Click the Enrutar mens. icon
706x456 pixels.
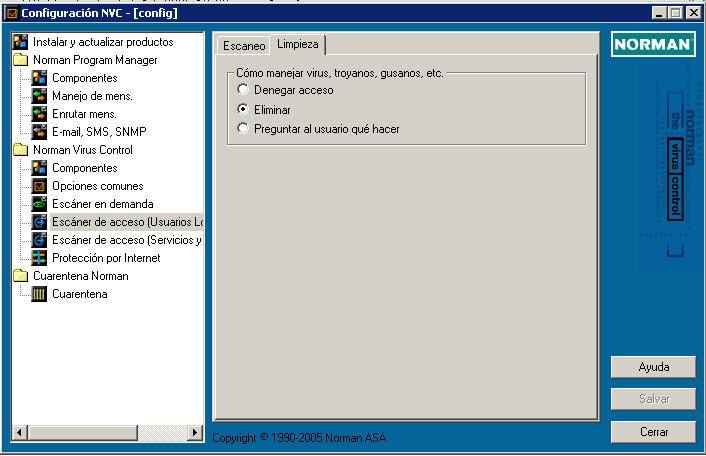coord(39,114)
